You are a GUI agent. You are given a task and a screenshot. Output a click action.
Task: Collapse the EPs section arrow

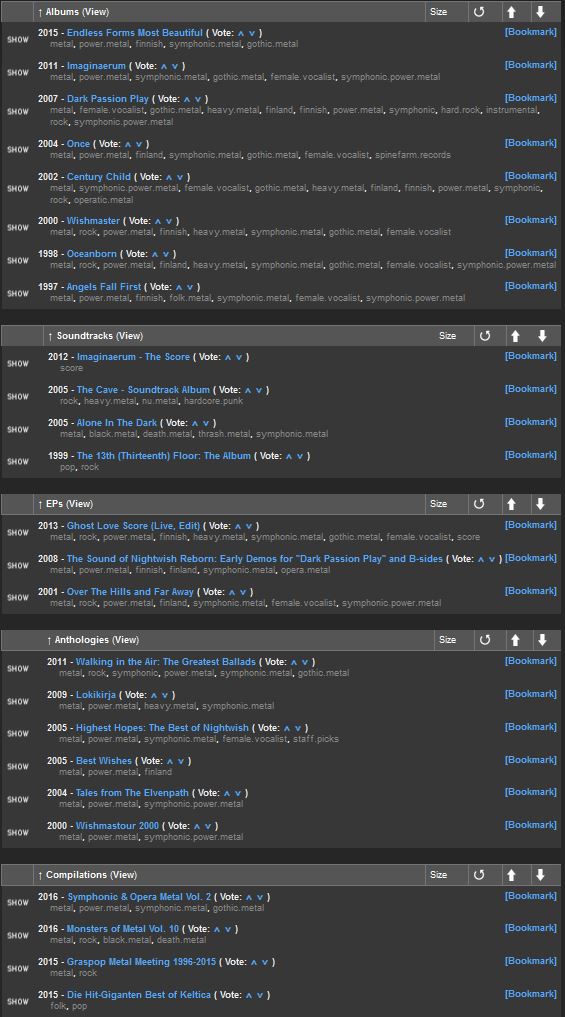pos(40,504)
